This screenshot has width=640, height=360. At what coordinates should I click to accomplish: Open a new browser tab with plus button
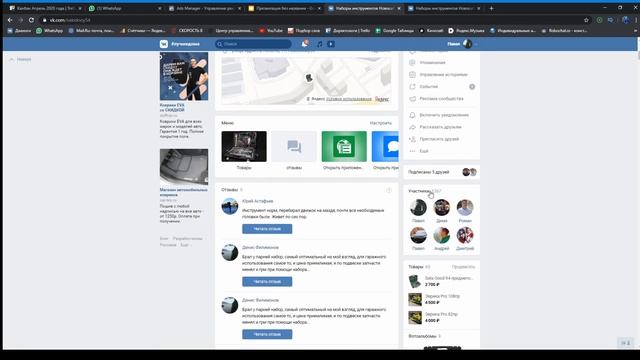[491, 8]
